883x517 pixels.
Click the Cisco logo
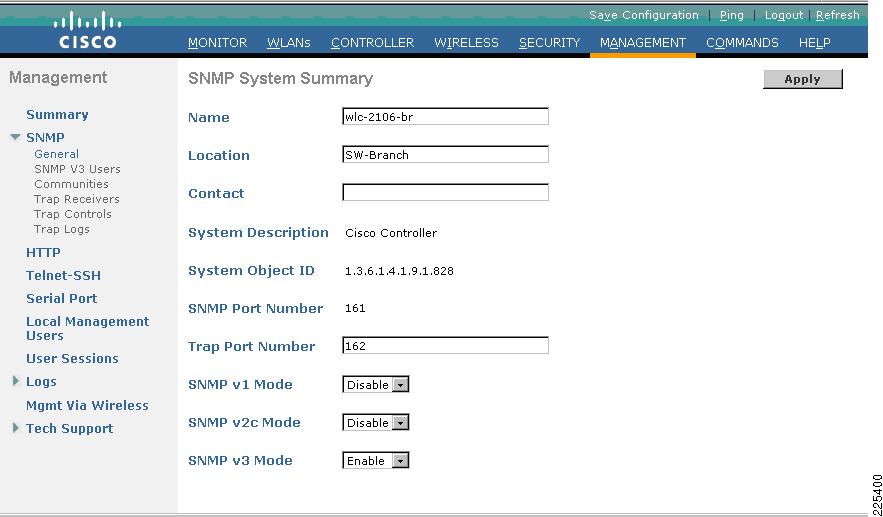click(87, 32)
